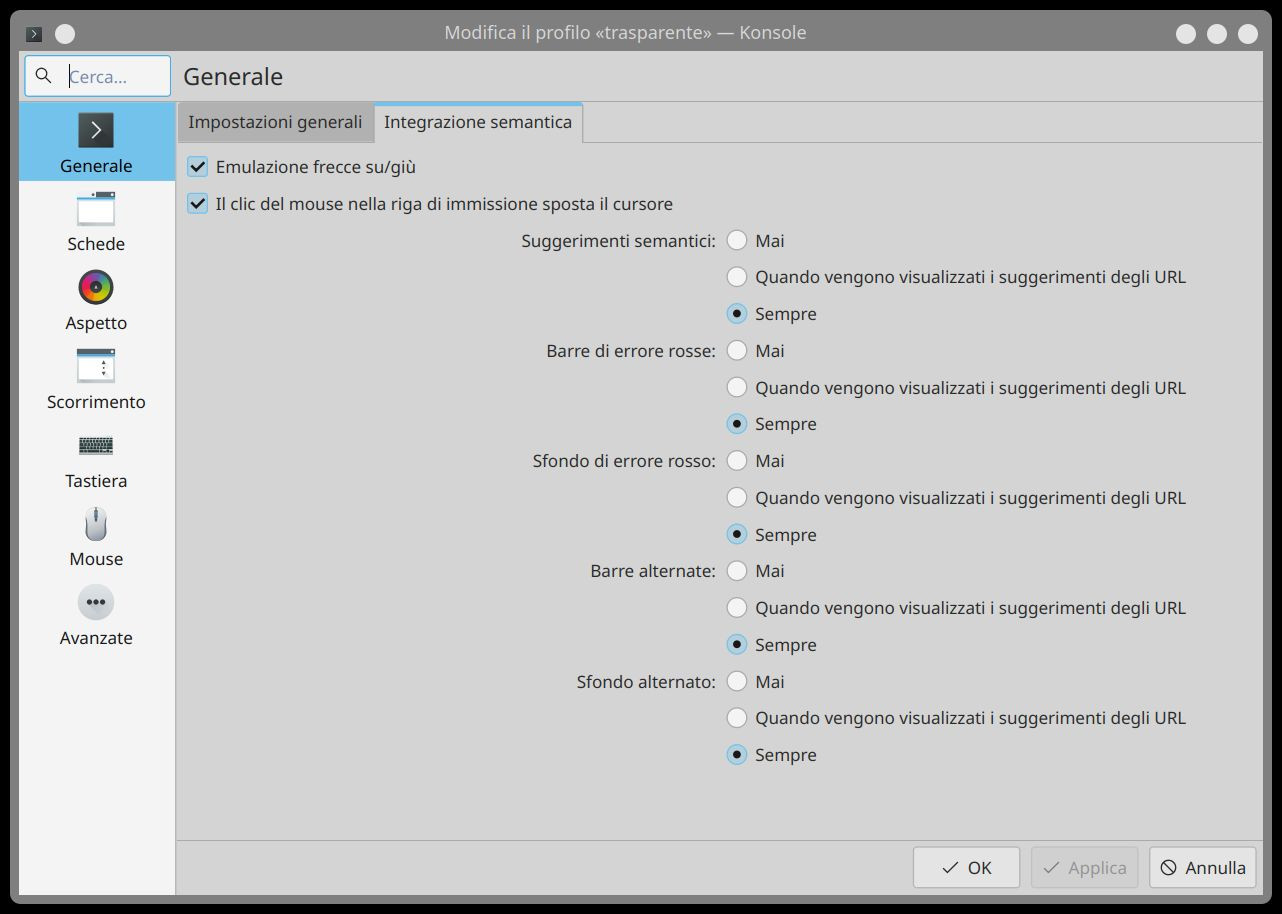This screenshot has height=914, width=1282.
Task: Uncheck Emulazione frecce su/giù checkbox
Action: tap(198, 167)
